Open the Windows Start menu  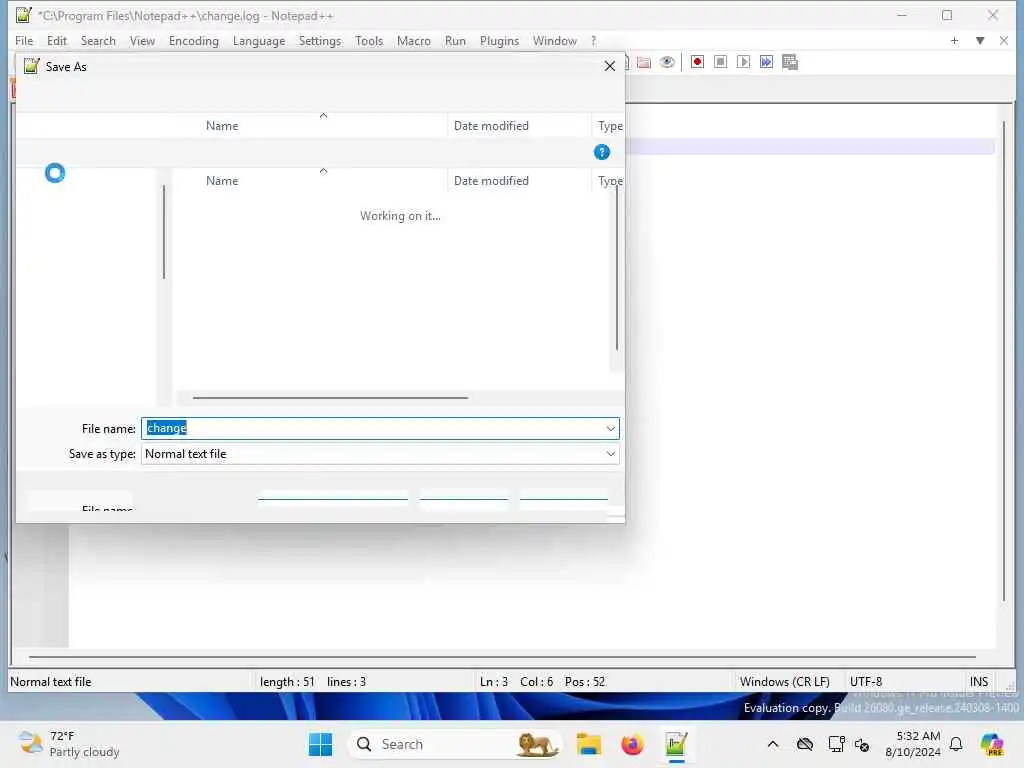point(320,744)
